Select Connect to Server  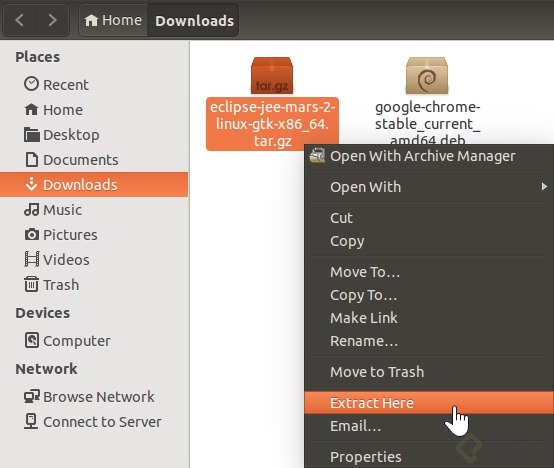point(94,422)
